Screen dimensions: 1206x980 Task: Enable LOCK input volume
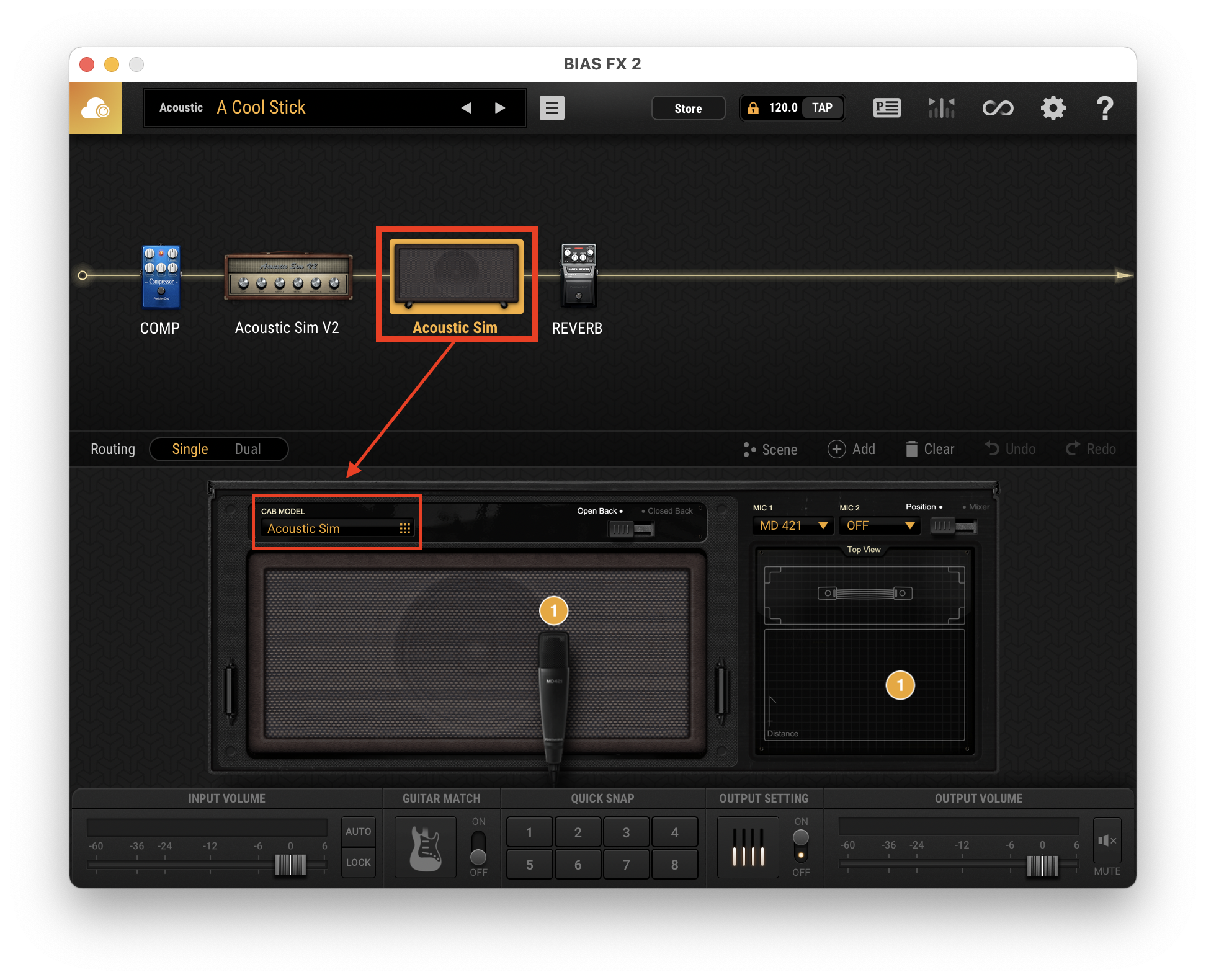click(x=359, y=863)
